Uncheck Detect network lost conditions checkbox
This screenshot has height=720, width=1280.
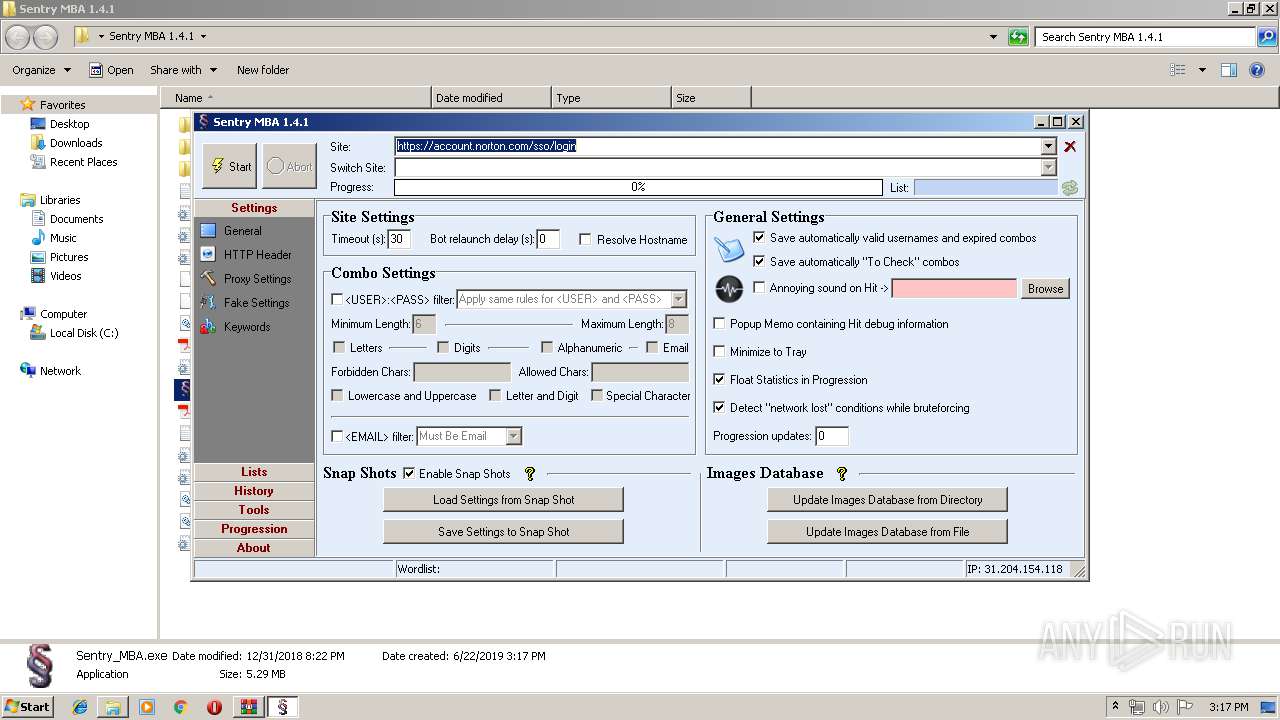[x=719, y=408]
